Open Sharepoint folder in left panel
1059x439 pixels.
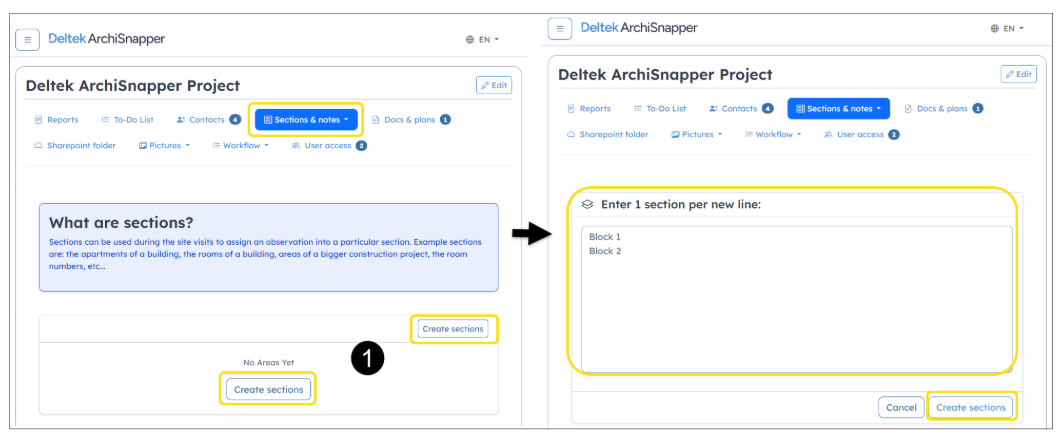point(75,145)
